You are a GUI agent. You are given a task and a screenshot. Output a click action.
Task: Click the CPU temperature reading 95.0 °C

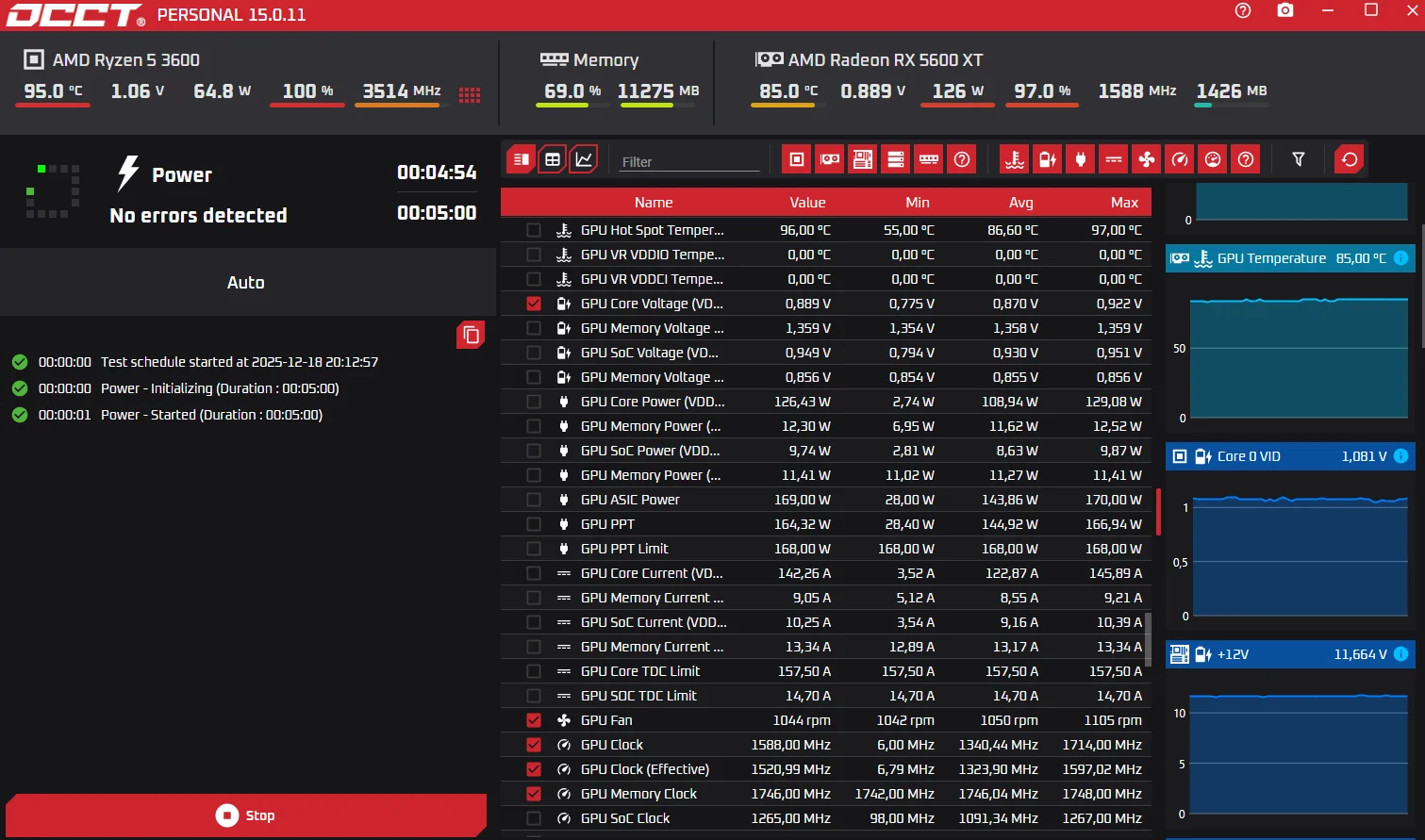pos(54,91)
